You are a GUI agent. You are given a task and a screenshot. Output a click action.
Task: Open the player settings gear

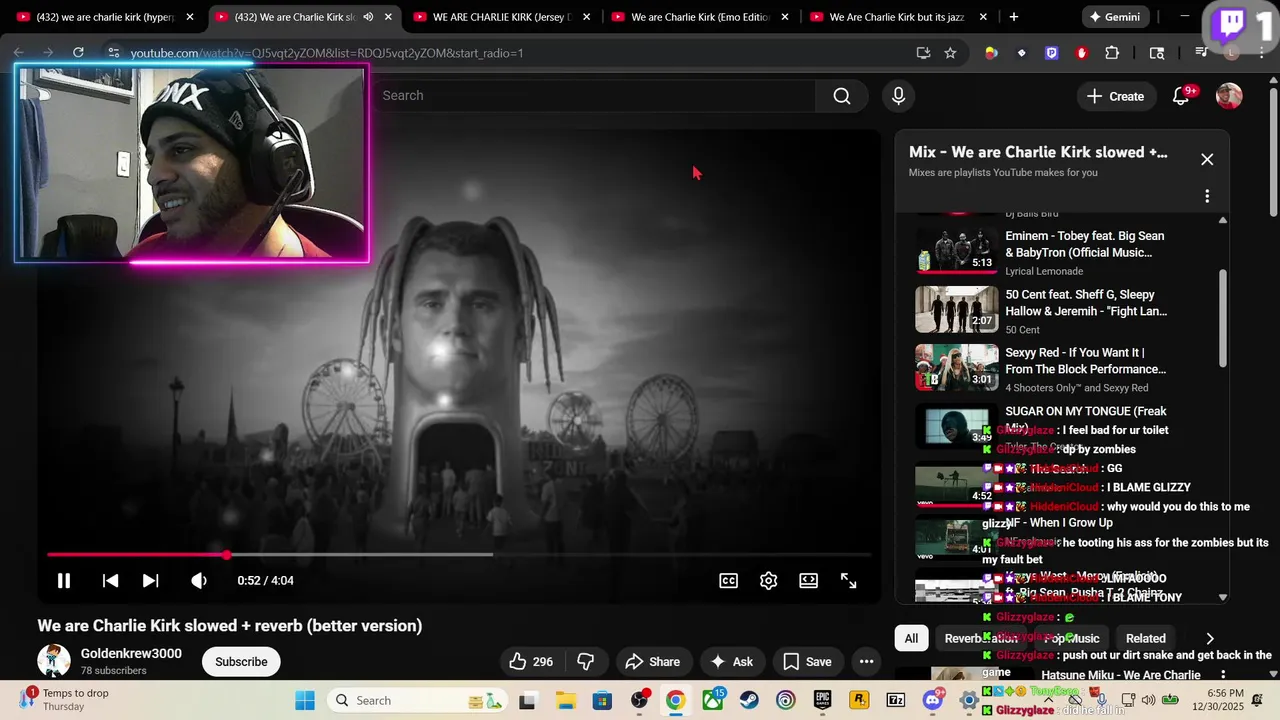click(768, 580)
